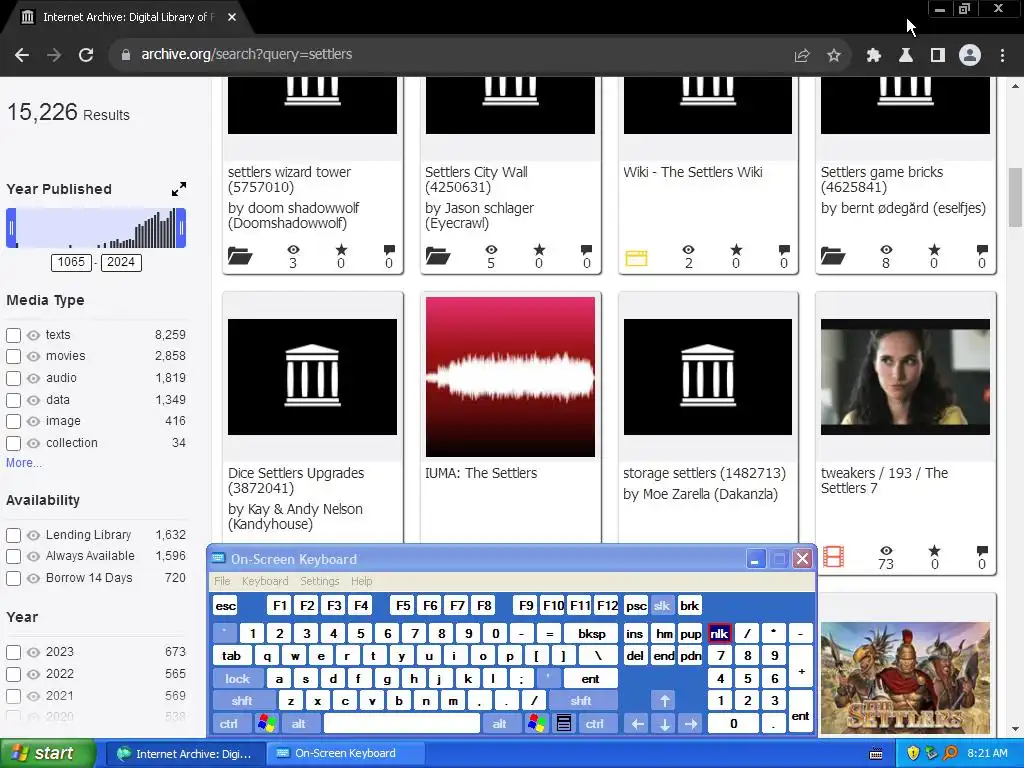Click the spacebar on the on-screen keyboard
Viewport: 1024px width, 768px height.
[402, 724]
